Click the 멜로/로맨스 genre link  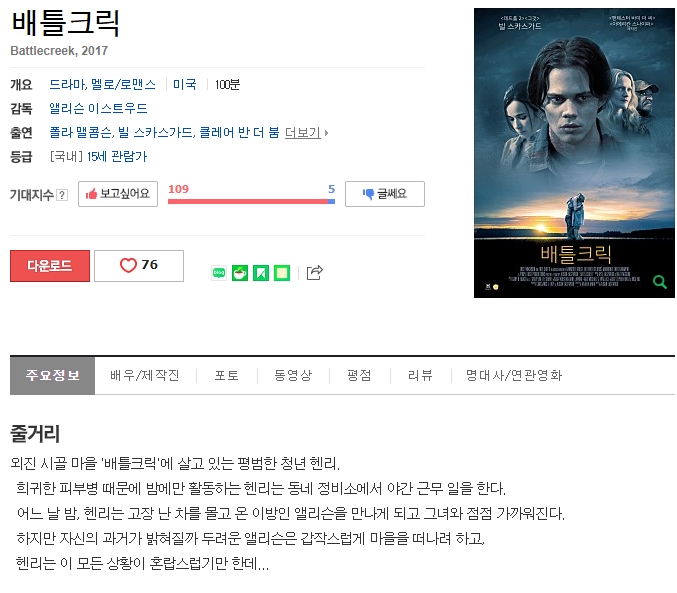[x=123, y=84]
